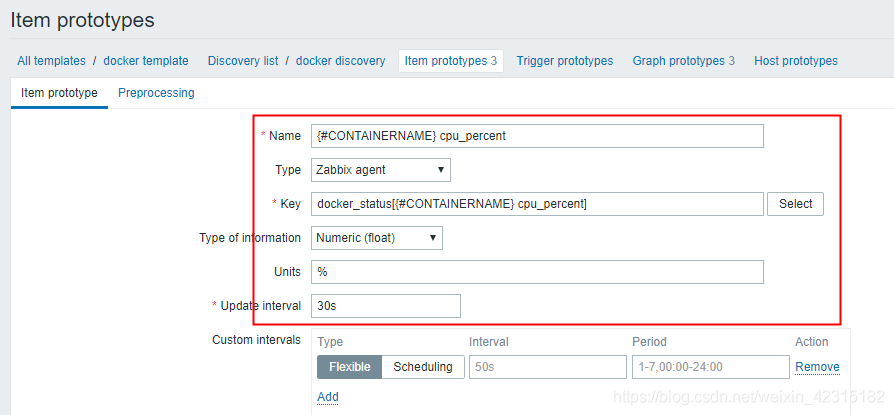Remove the custom interval row
This screenshot has height=415, width=894.
[x=818, y=367]
